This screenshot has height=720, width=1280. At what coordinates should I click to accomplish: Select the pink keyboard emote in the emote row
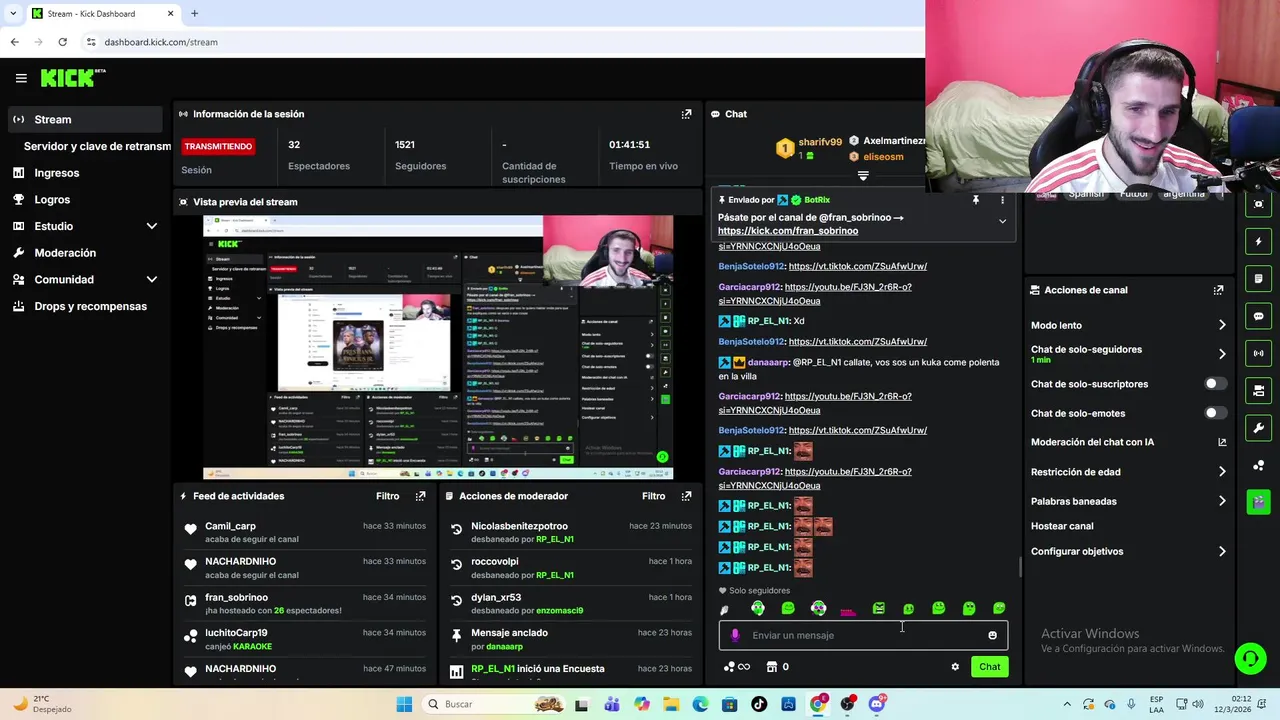pos(848,610)
